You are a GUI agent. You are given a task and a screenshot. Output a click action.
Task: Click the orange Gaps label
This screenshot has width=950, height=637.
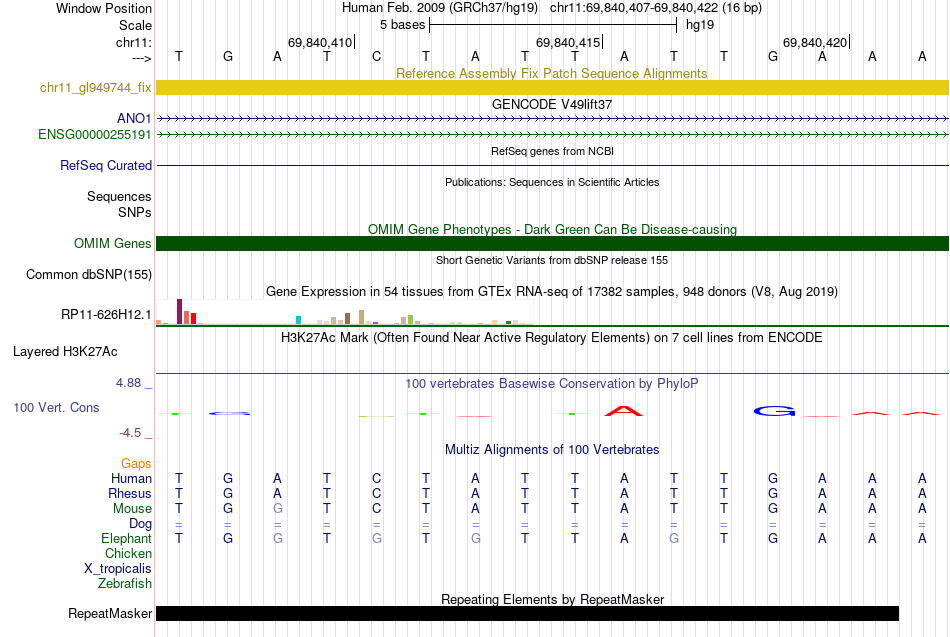pyautogui.click(x=136, y=464)
